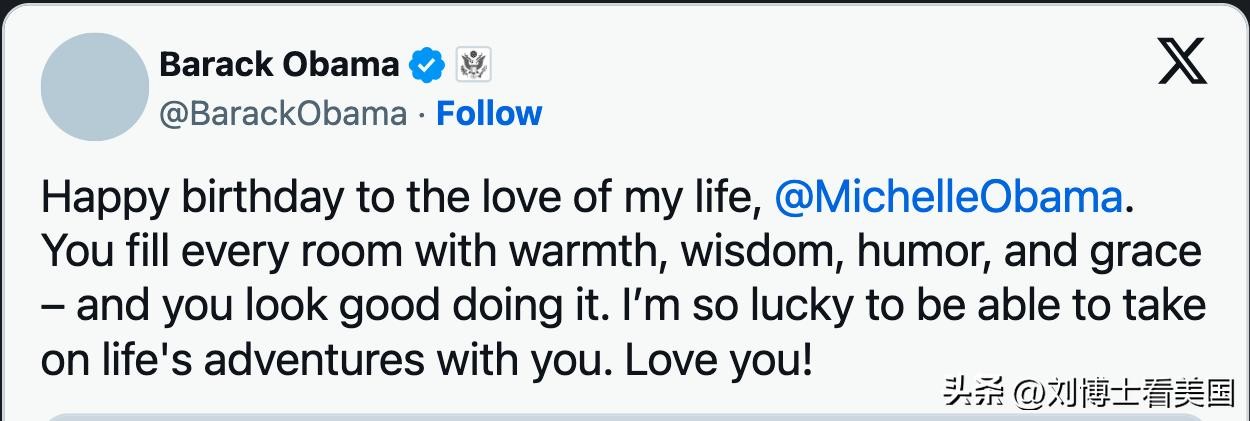The image size is (1250, 421).
Task: Click the blue verified checkmark badge
Action: pos(427,66)
